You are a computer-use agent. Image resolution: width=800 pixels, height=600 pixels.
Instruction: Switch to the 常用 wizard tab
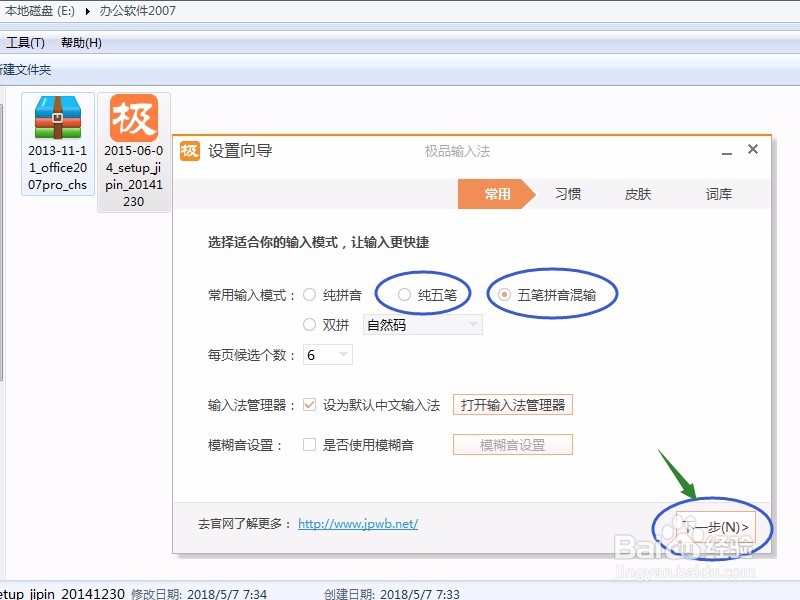pyautogui.click(x=497, y=194)
